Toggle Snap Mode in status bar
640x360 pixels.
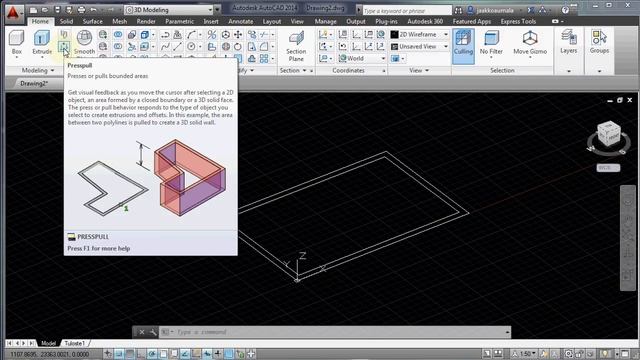click(x=119, y=354)
